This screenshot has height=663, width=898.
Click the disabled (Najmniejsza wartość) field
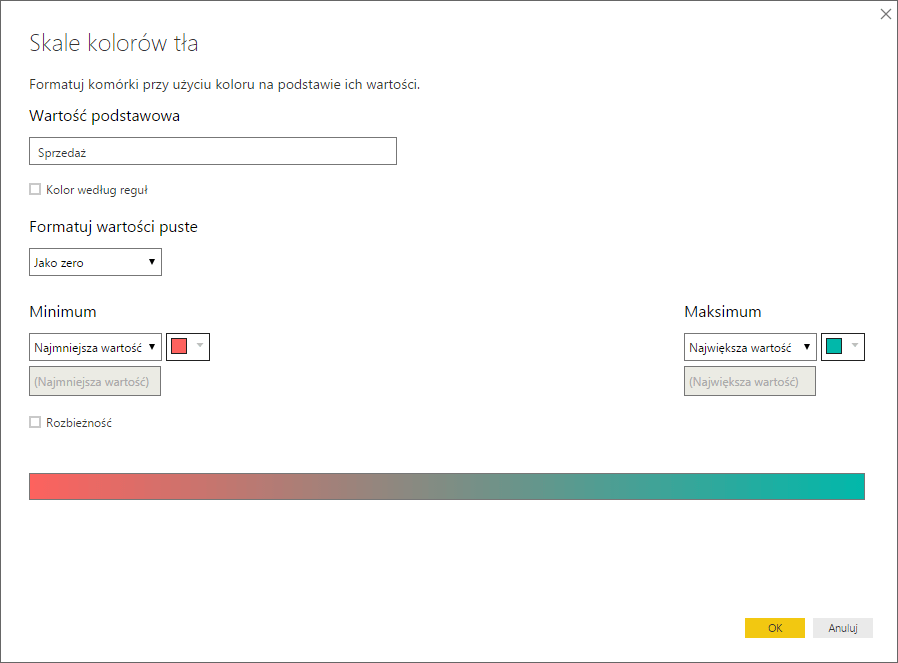(x=95, y=382)
